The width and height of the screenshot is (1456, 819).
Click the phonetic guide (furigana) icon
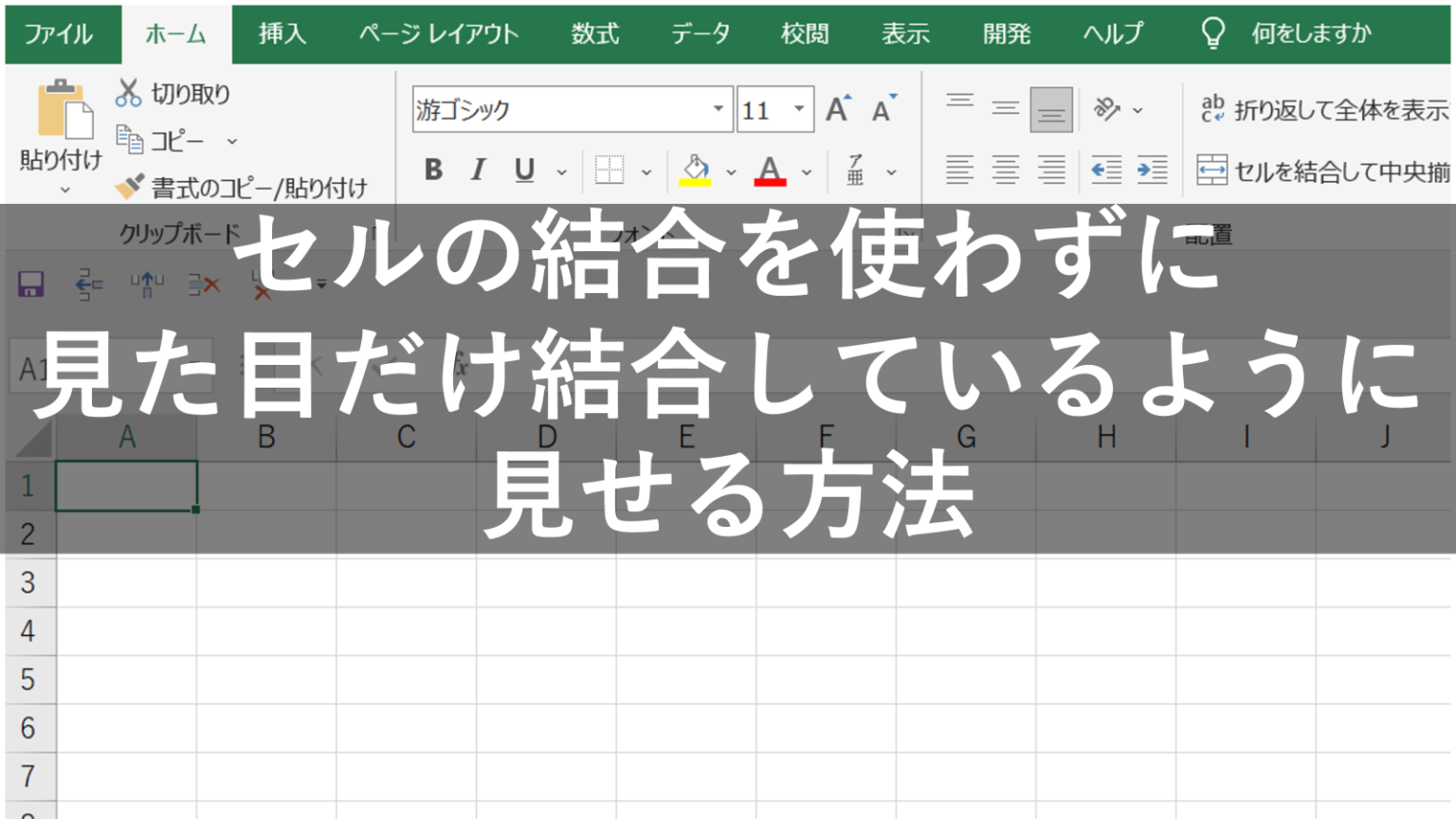(x=855, y=170)
